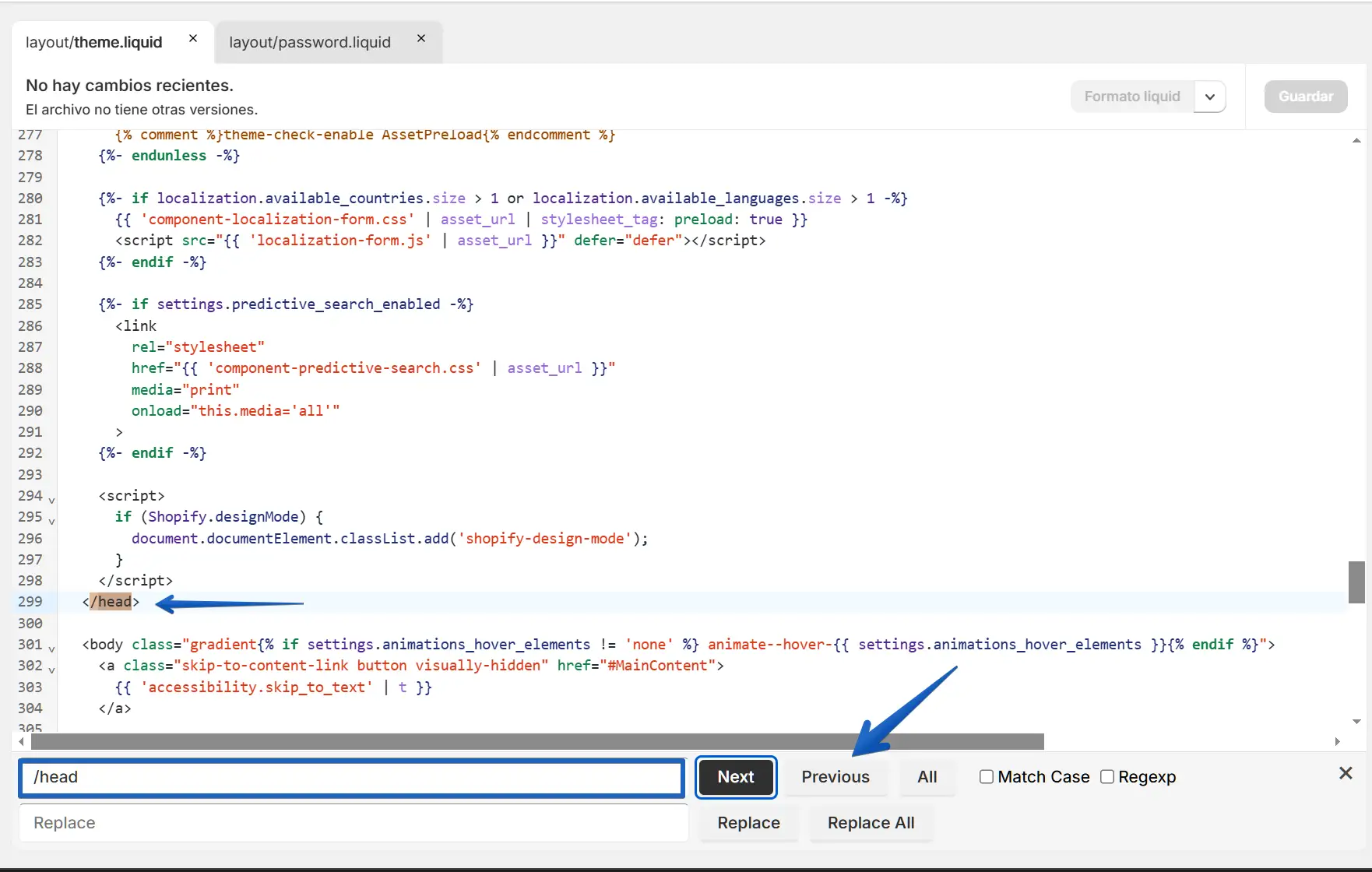Enable the Regexp checkbox
This screenshot has height=872, width=1372.
(1106, 777)
